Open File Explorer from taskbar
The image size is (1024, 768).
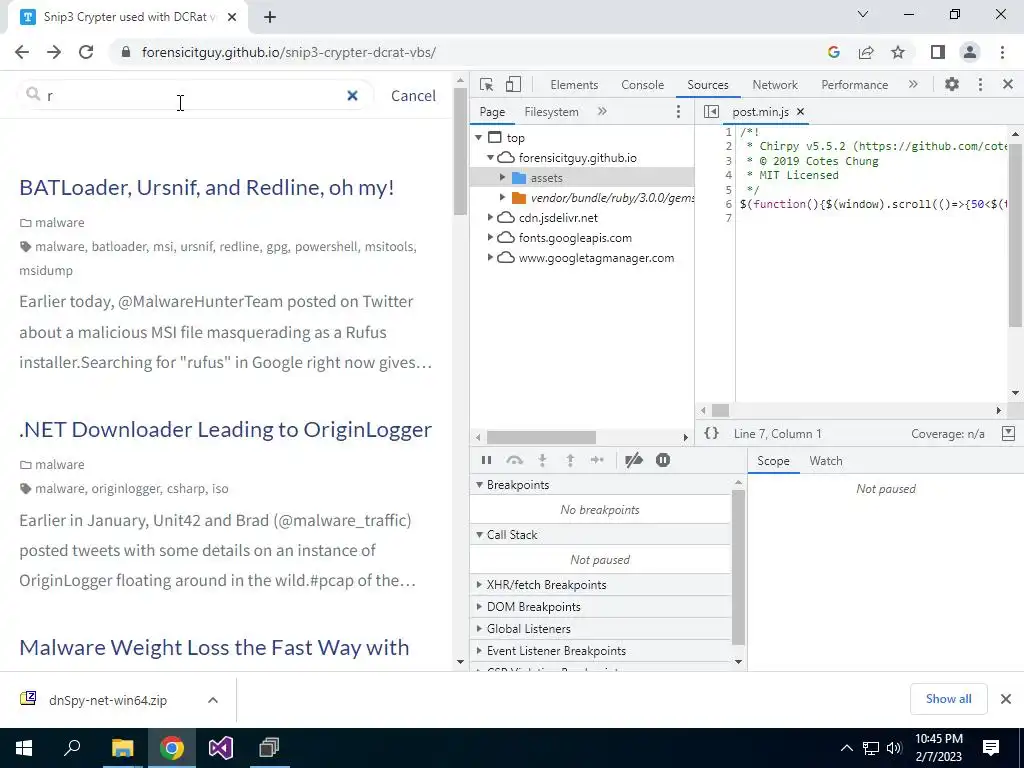122,748
